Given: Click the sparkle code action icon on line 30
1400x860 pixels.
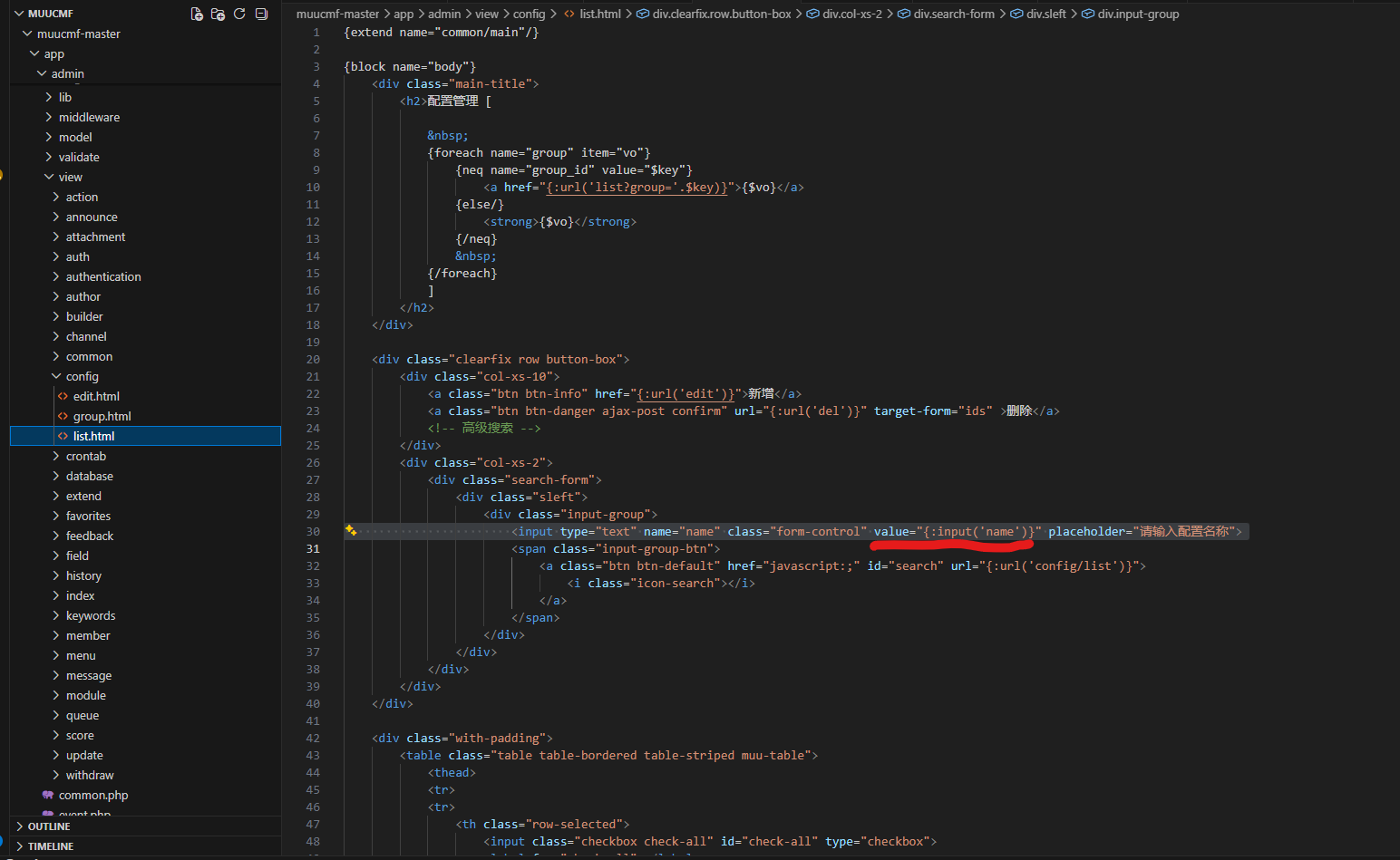Looking at the screenshot, I should [350, 531].
